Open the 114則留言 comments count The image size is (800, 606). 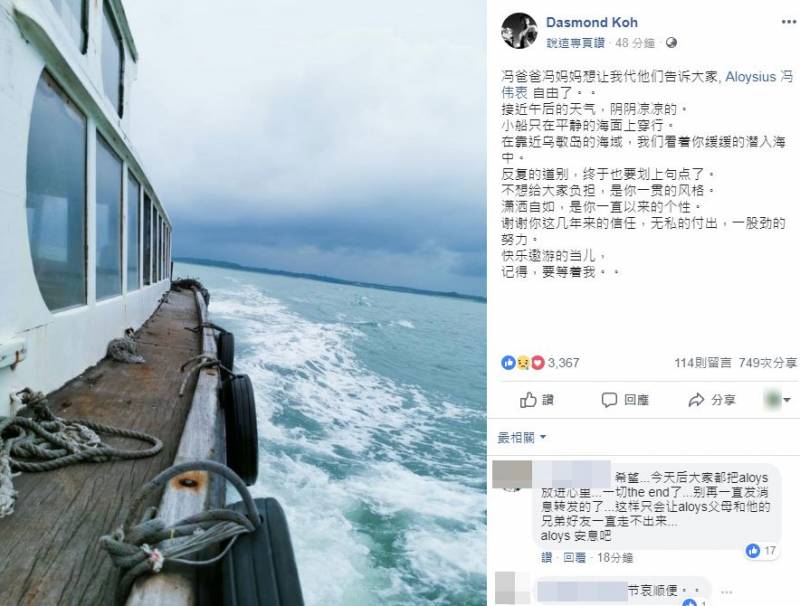pyautogui.click(x=703, y=363)
